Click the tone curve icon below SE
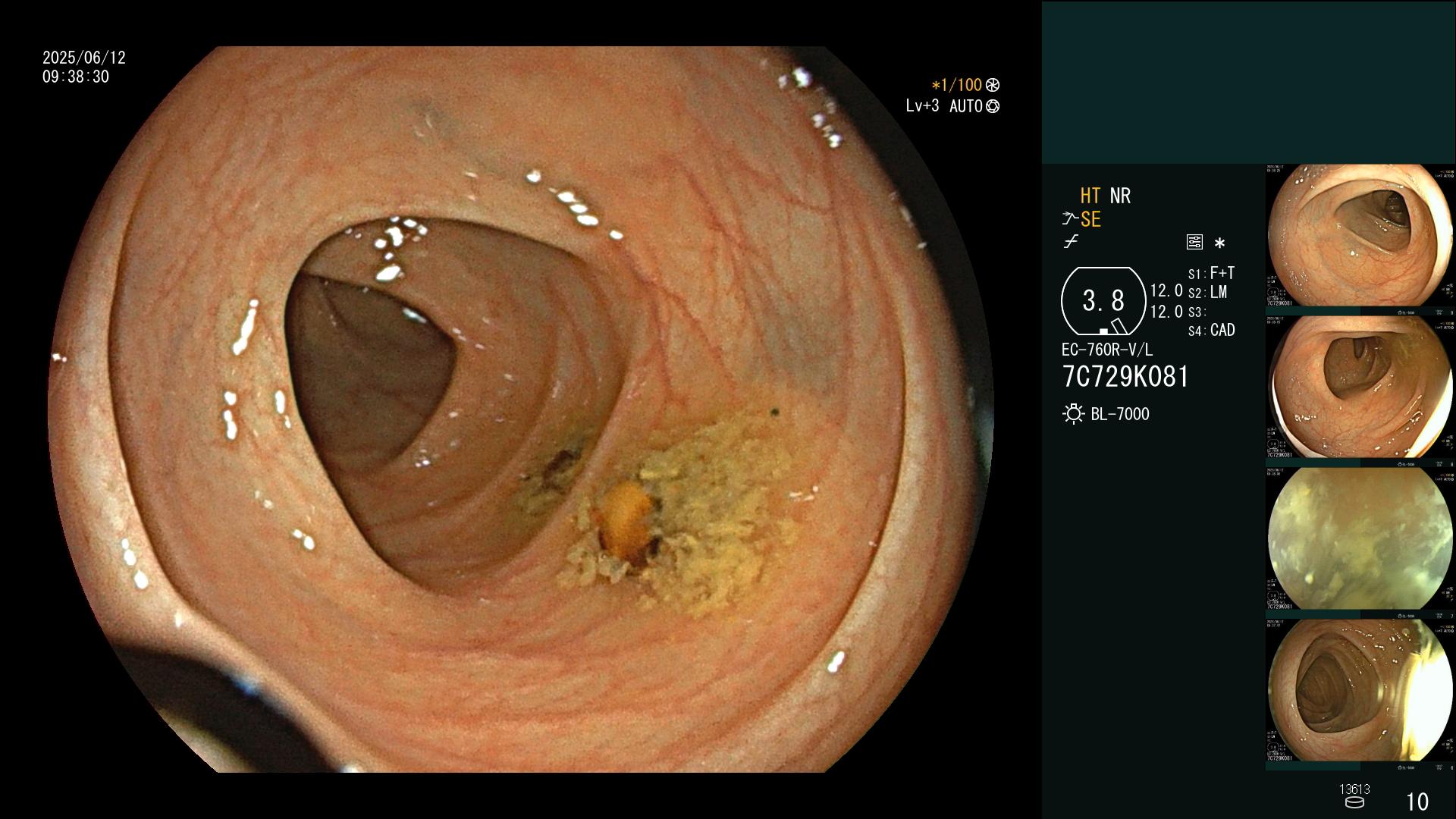Image resolution: width=1456 pixels, height=819 pixels. [x=1071, y=243]
